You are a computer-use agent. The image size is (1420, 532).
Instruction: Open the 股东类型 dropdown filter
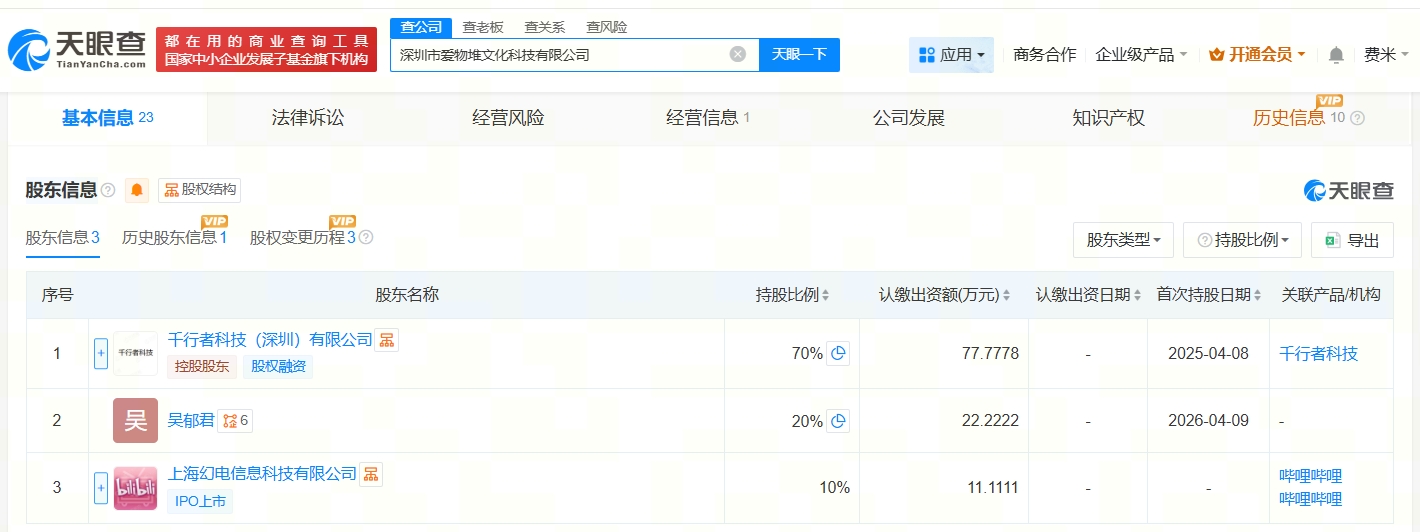point(1123,240)
